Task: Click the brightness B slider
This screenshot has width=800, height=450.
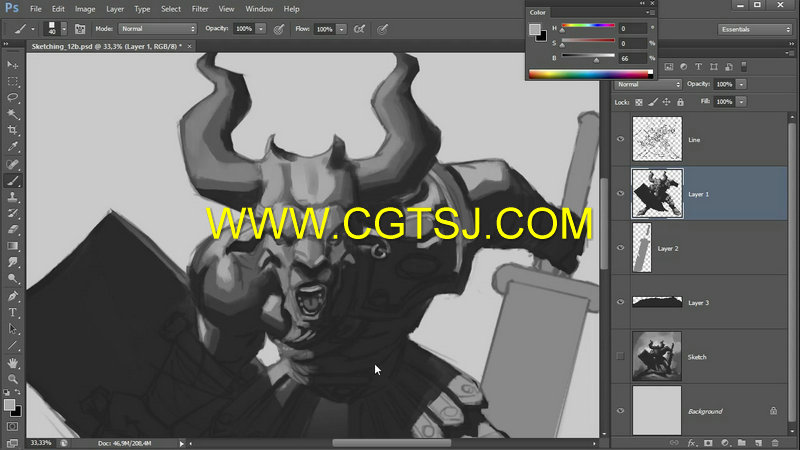Action: click(588, 57)
